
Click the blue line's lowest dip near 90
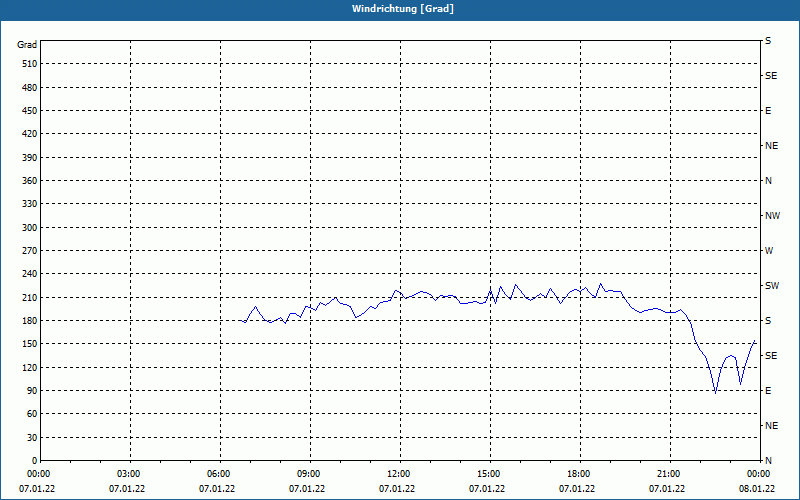tap(715, 393)
